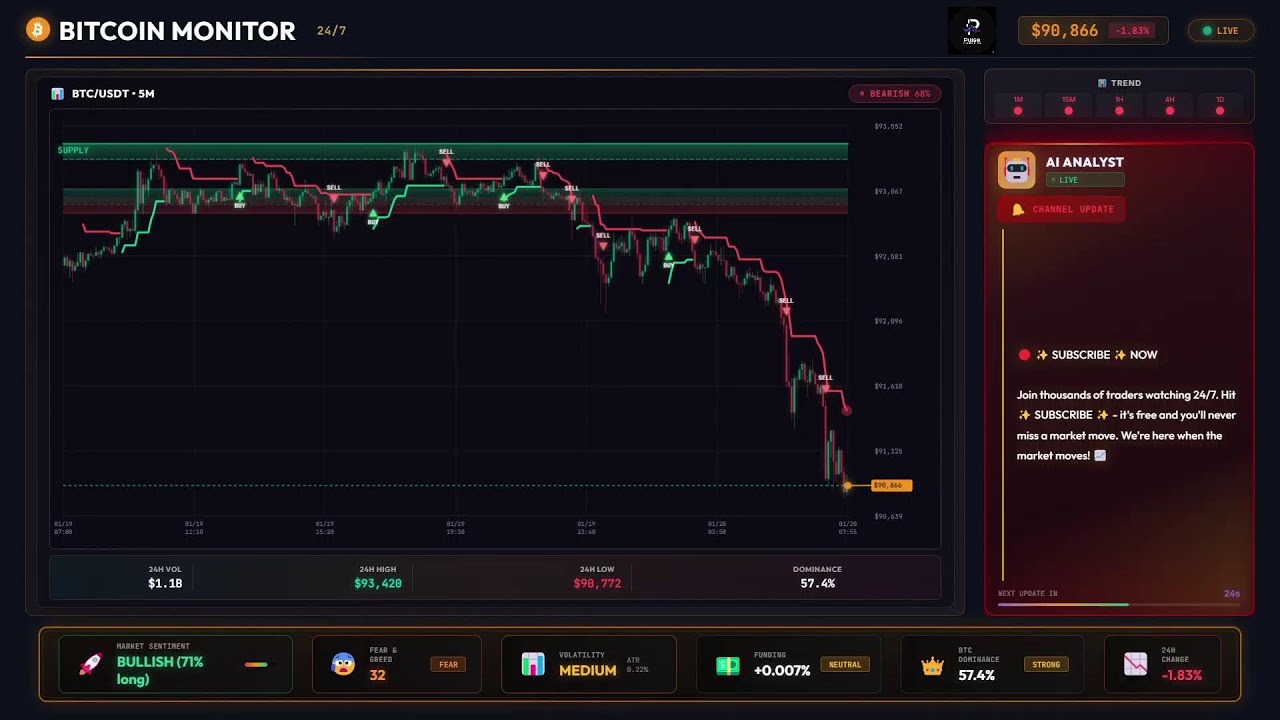Click the $90,639 price axis label

pos(888,516)
